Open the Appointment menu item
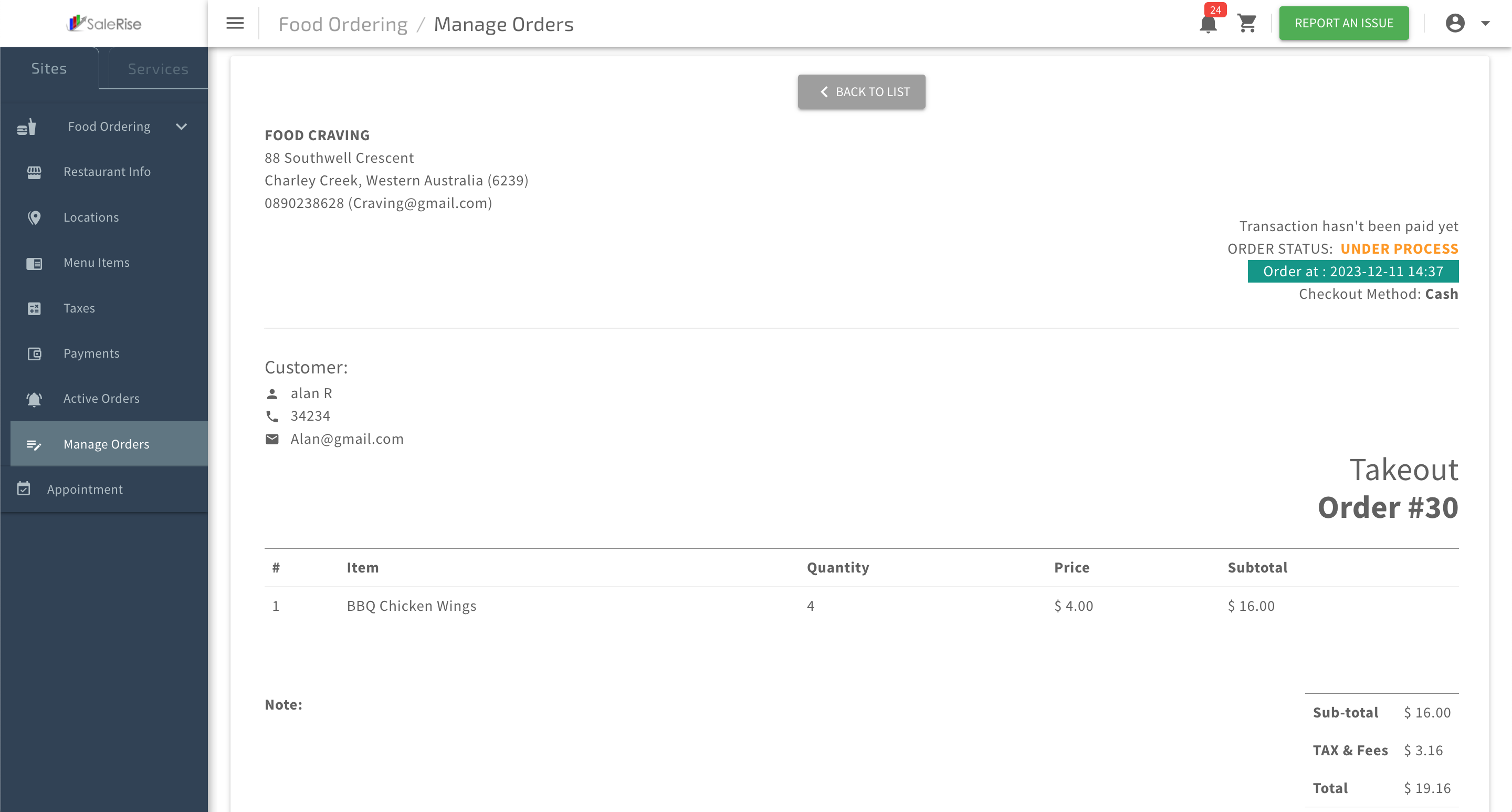This screenshot has width=1512, height=812. pos(85,489)
